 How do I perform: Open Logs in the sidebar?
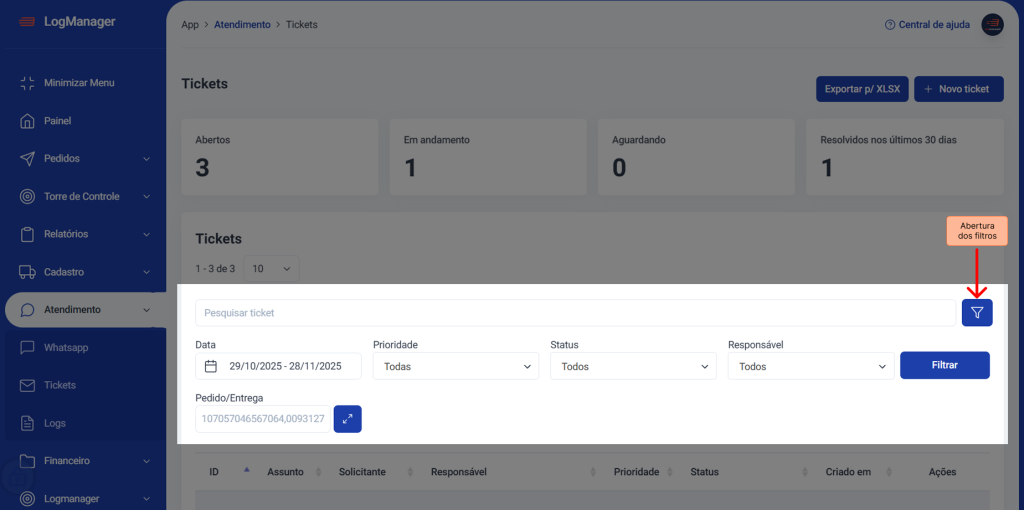(x=55, y=423)
